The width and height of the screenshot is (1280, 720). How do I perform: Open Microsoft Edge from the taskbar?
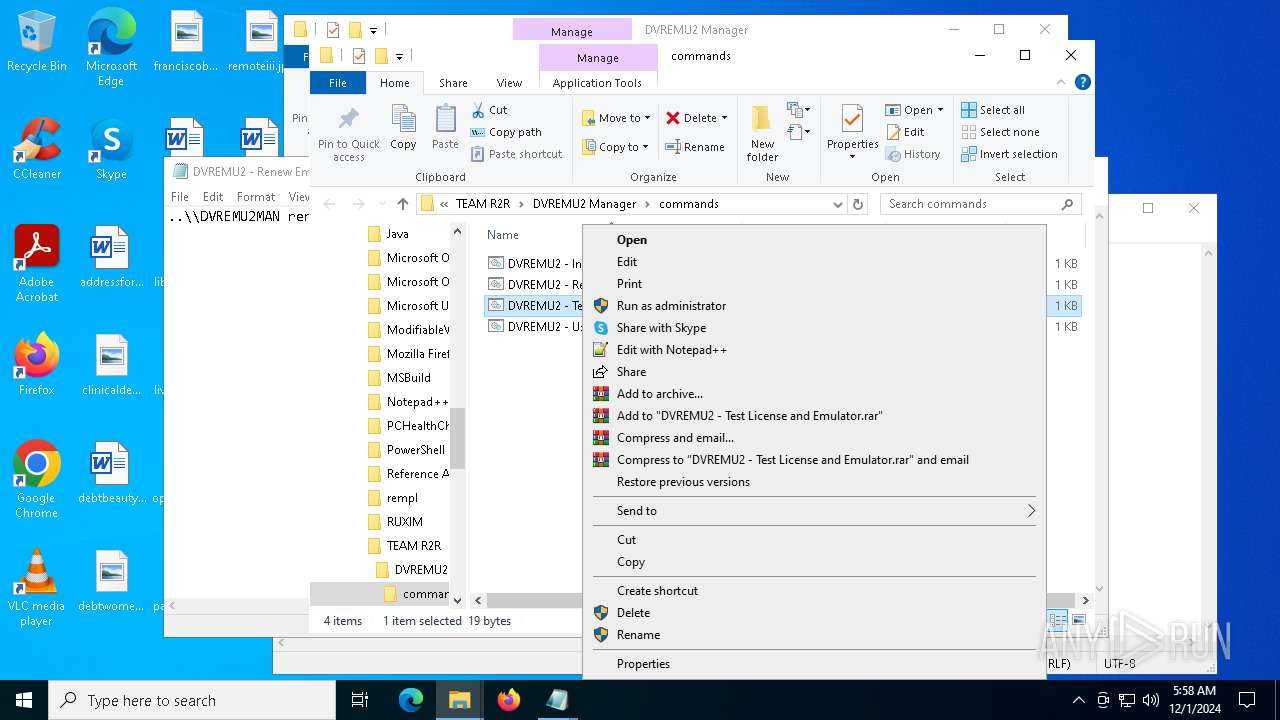click(x=411, y=700)
